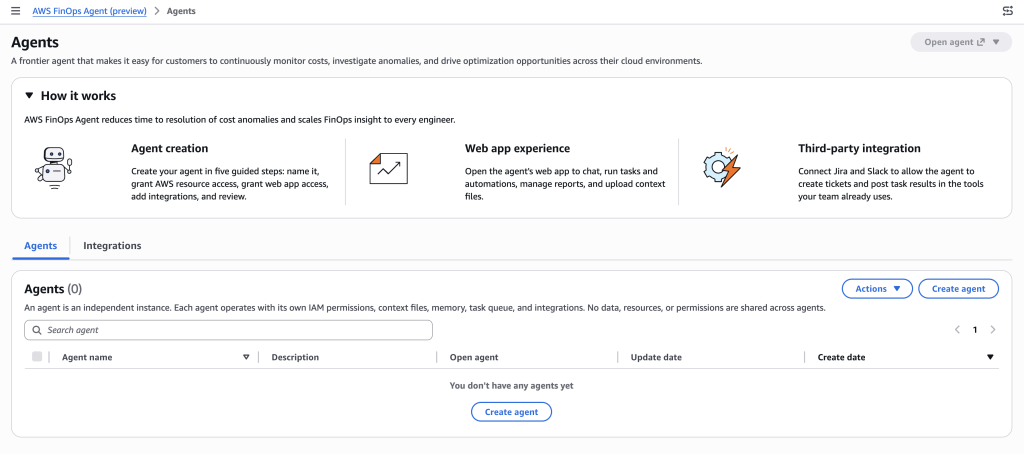Click the gear-lightning Third-party integration icon

coord(722,167)
